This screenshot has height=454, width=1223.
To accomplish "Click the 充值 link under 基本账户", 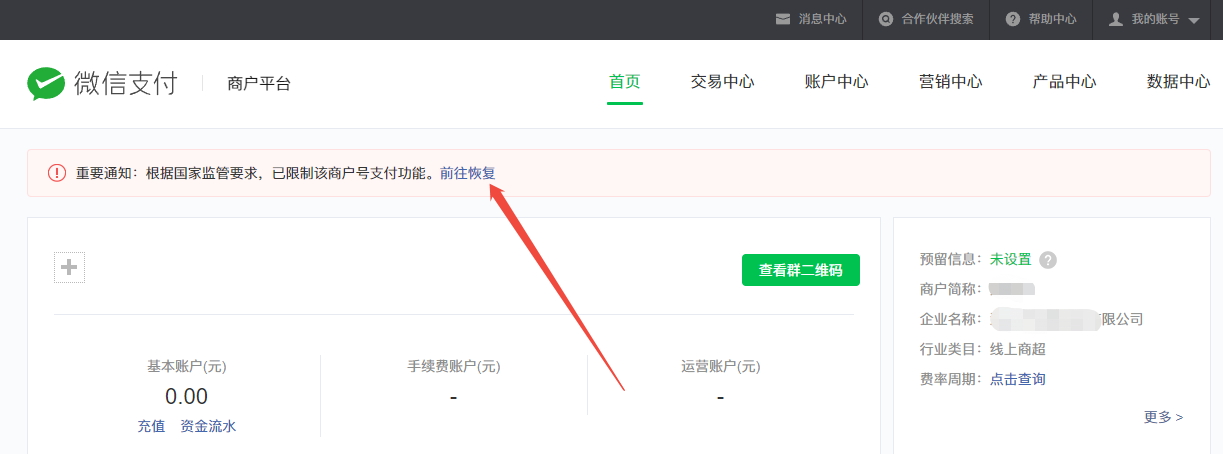I will pos(151,426).
